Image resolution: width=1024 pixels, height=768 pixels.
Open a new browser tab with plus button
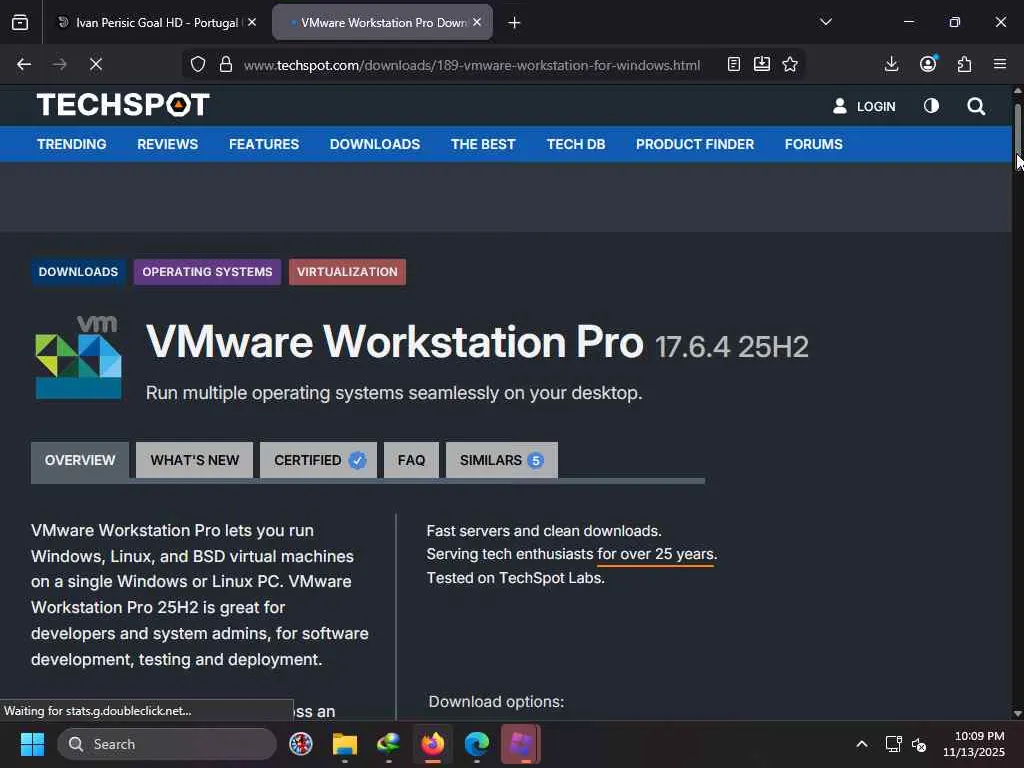514,23
